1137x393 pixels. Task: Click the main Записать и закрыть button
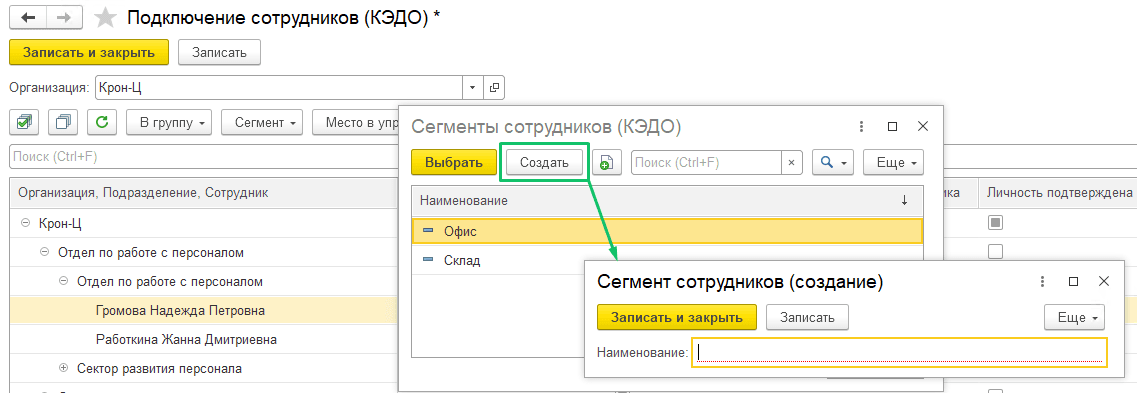point(88,52)
